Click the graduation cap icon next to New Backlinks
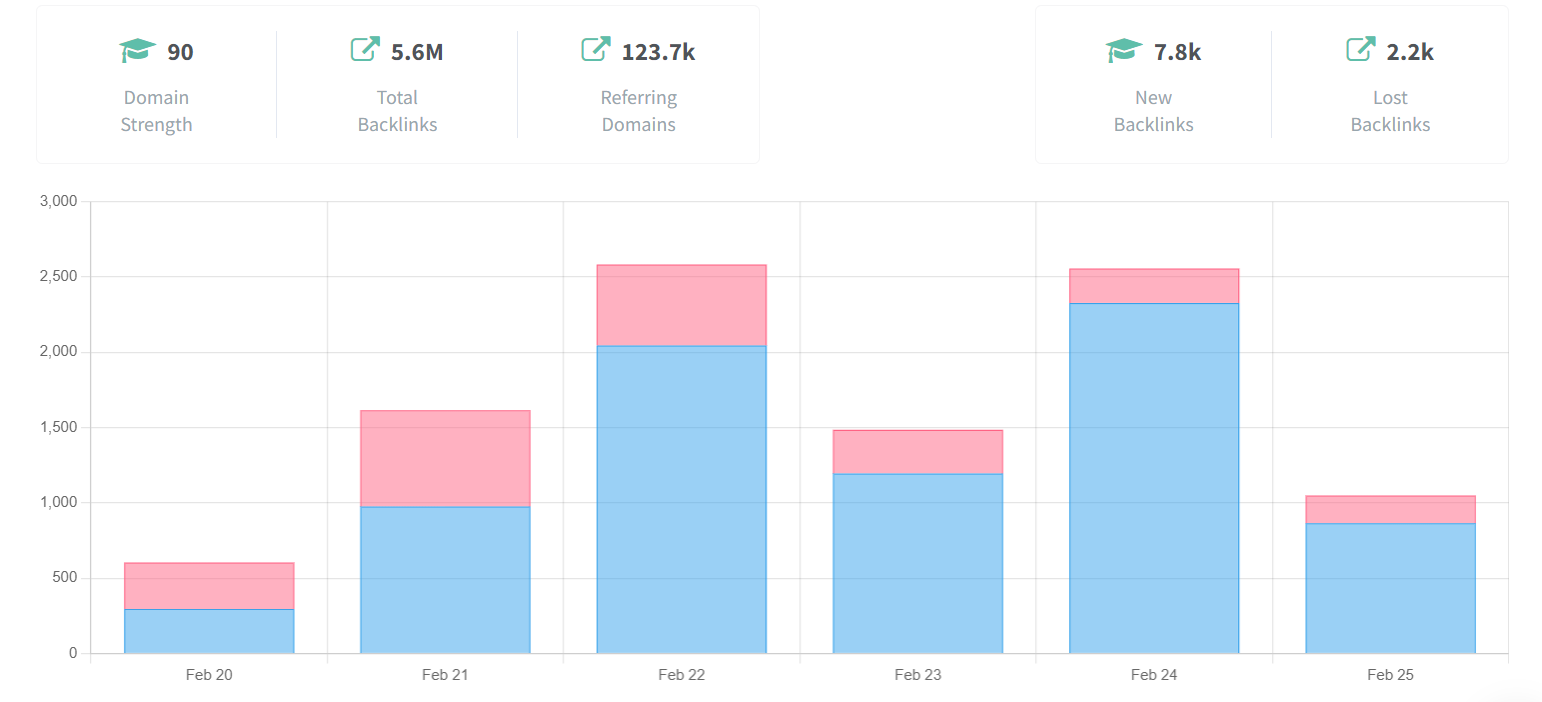This screenshot has height=702, width=1542. pyautogui.click(x=1123, y=49)
